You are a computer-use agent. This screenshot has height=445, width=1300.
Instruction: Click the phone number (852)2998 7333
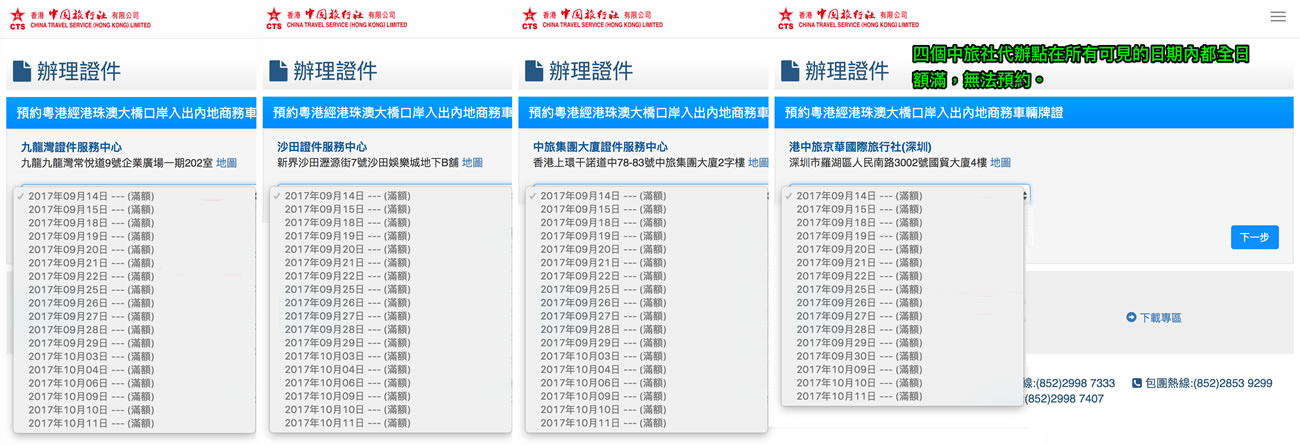[1075, 383]
